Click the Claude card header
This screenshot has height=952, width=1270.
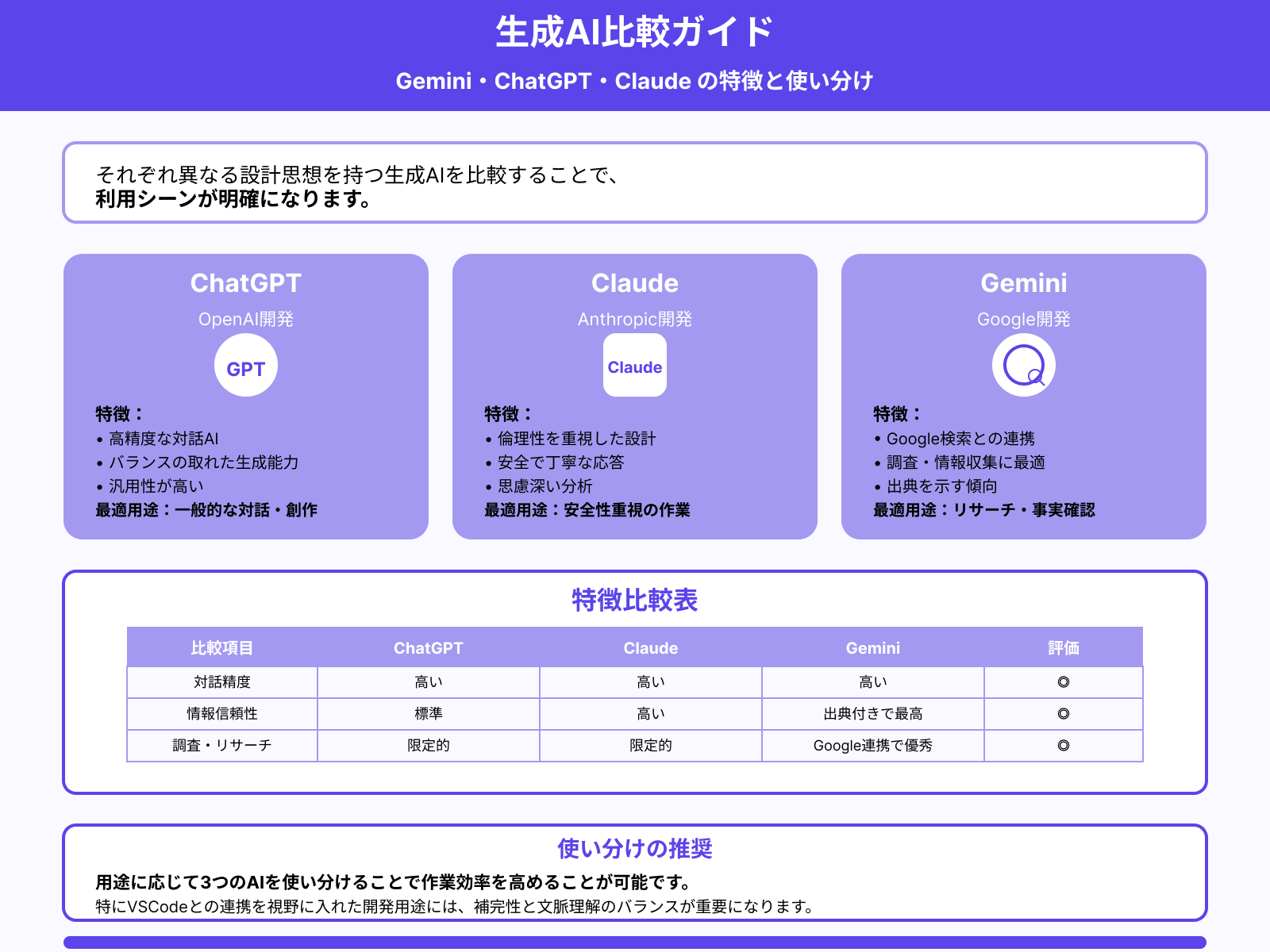[634, 282]
